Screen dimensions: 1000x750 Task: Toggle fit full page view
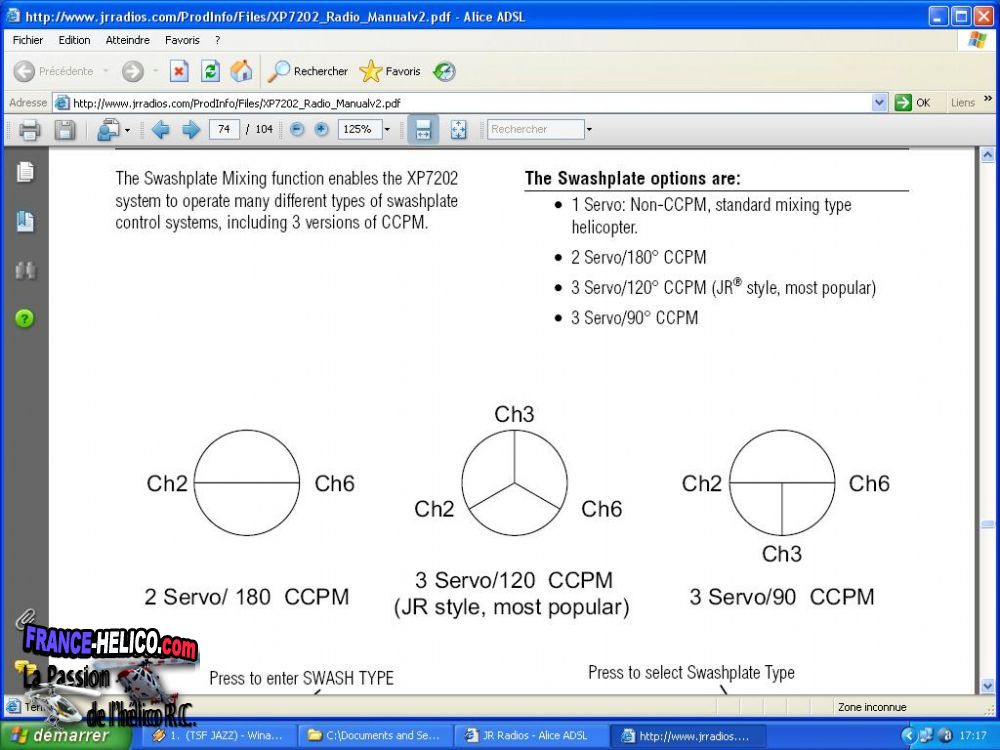click(458, 129)
